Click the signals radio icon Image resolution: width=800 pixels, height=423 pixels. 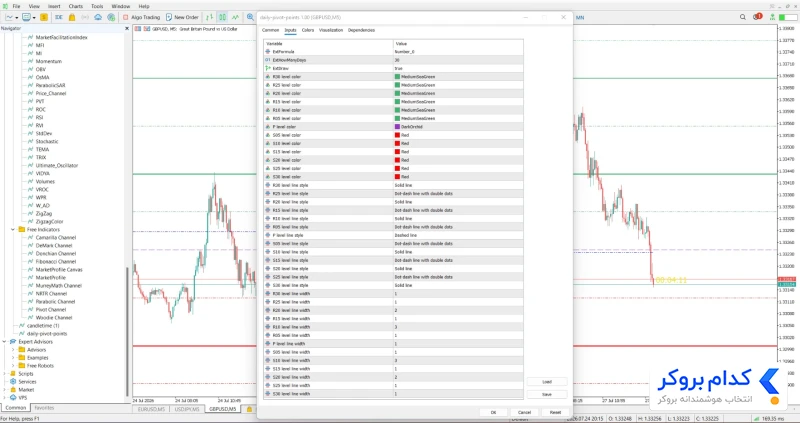point(85,17)
